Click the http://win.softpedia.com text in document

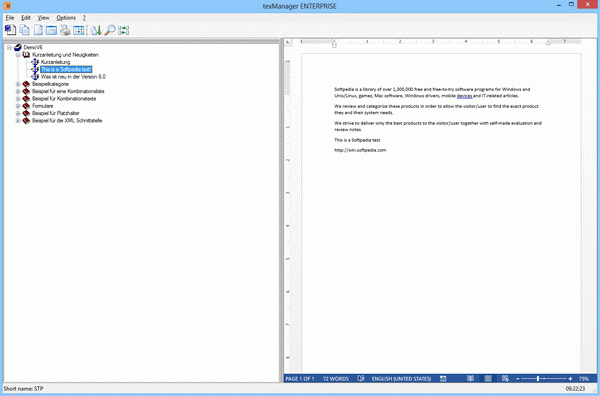[x=360, y=150]
